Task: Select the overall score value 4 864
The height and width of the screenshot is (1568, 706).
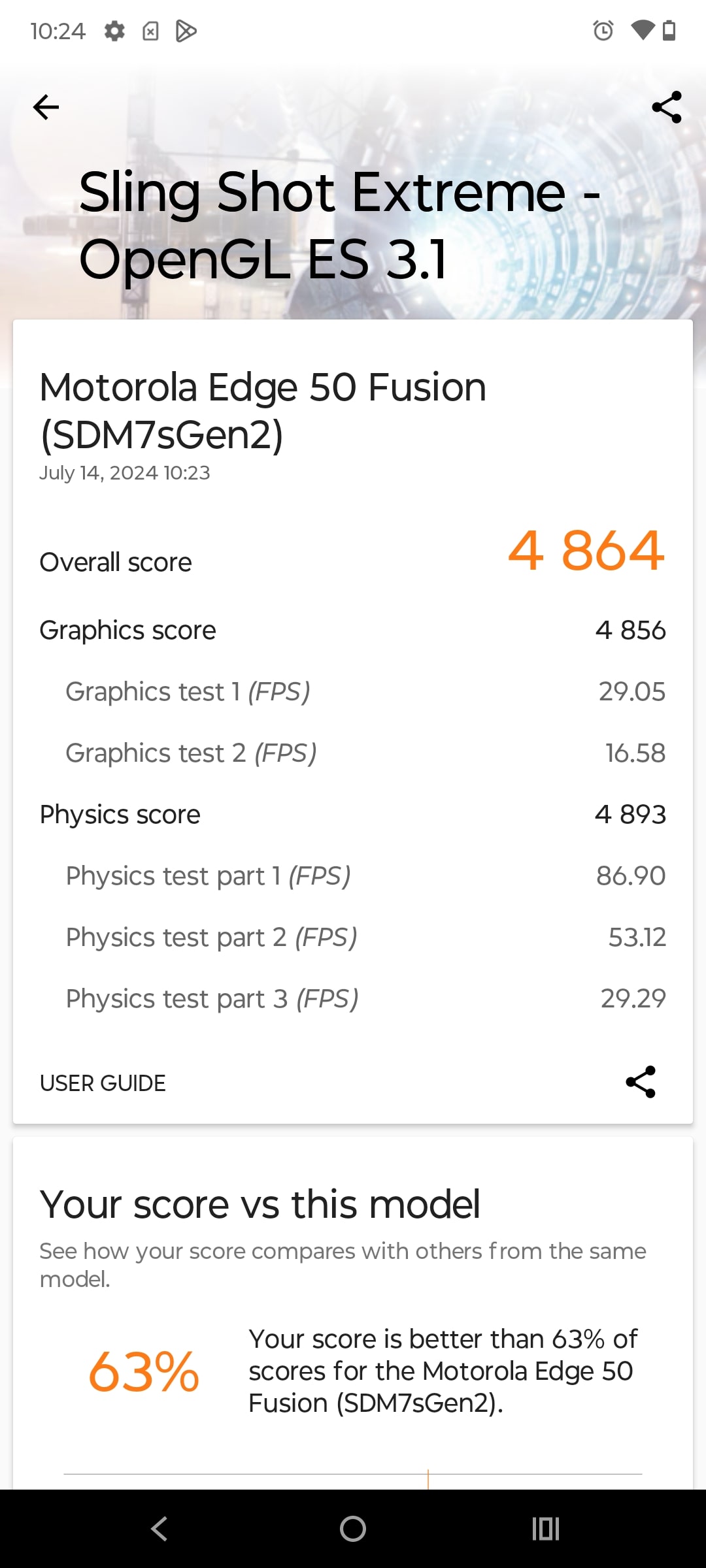Action: [586, 551]
